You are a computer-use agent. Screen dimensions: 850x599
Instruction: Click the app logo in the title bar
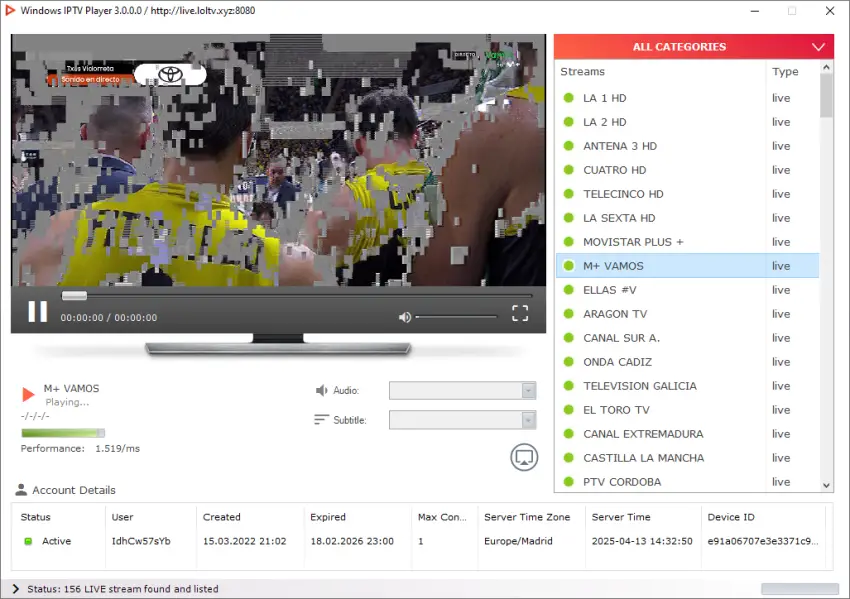pos(10,10)
